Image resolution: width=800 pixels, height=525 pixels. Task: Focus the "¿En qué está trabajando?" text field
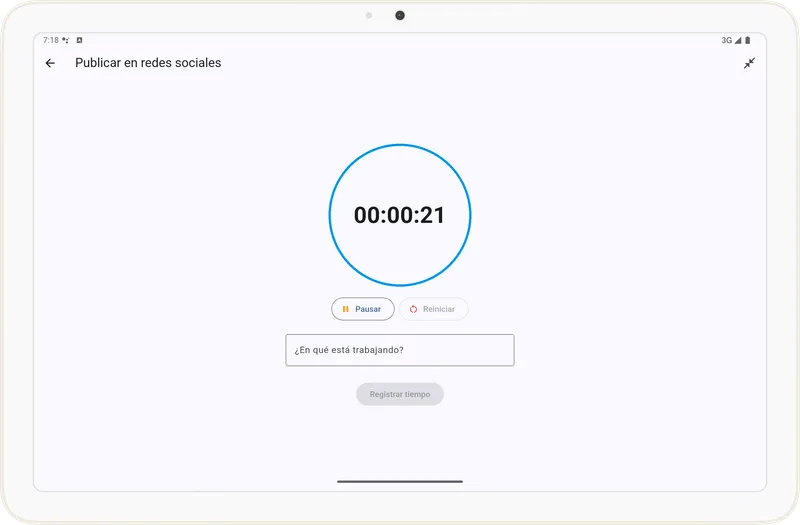pos(400,350)
